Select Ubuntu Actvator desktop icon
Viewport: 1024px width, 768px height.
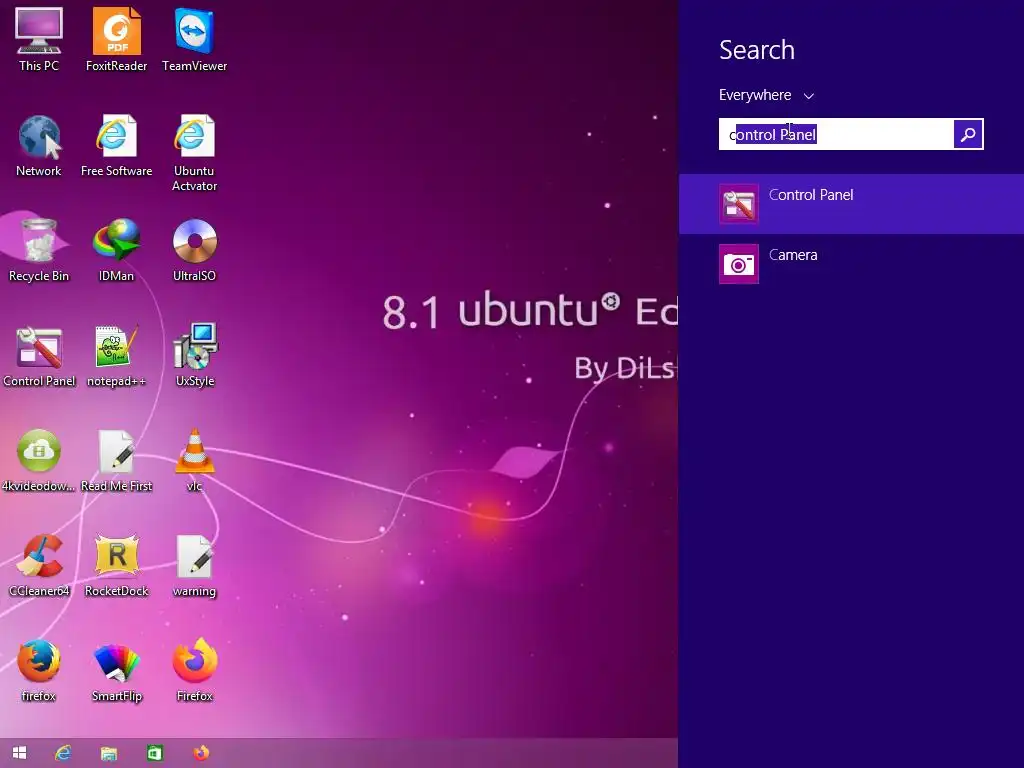pyautogui.click(x=194, y=153)
